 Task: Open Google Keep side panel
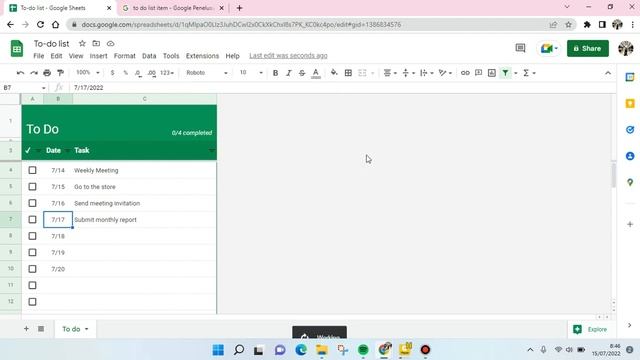[x=630, y=103]
